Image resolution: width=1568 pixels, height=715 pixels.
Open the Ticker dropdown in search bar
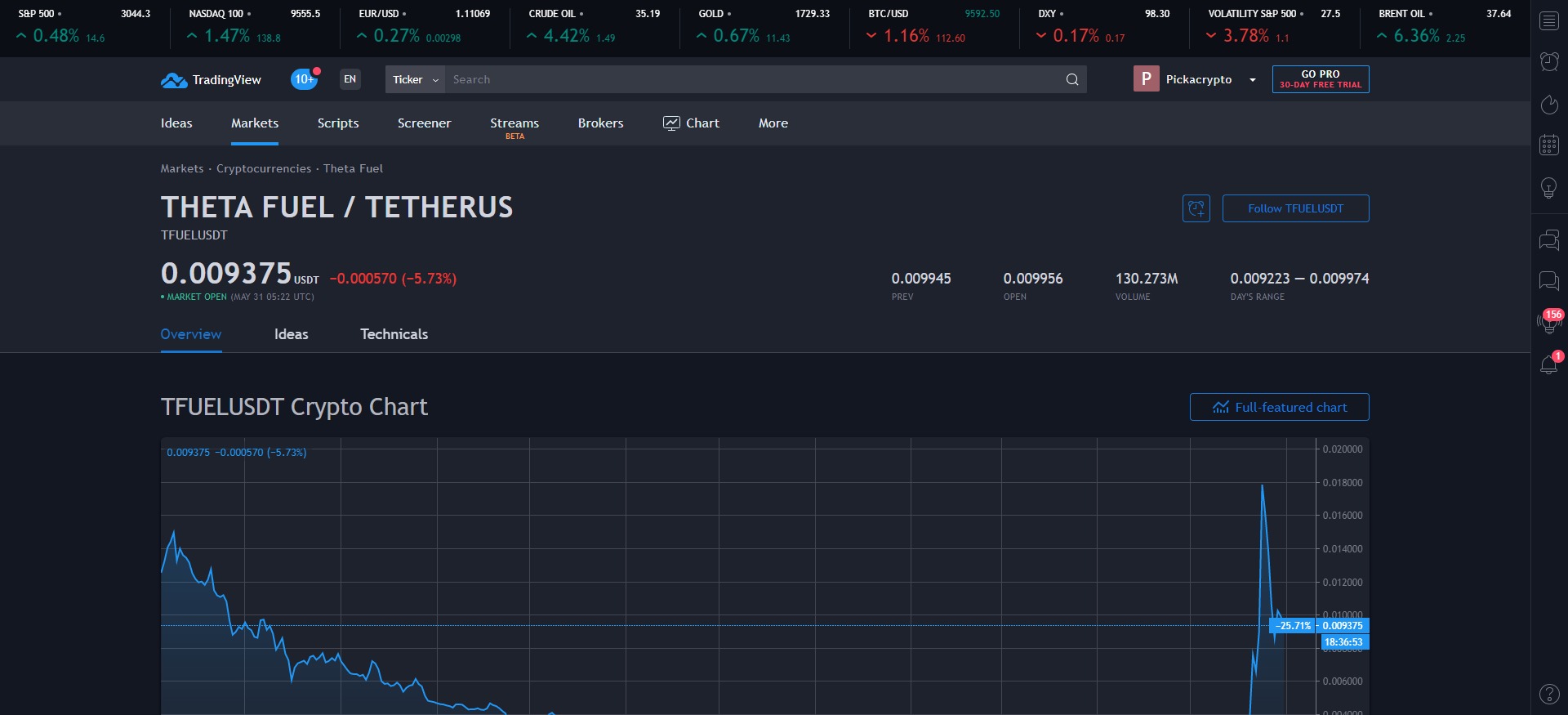click(x=416, y=79)
